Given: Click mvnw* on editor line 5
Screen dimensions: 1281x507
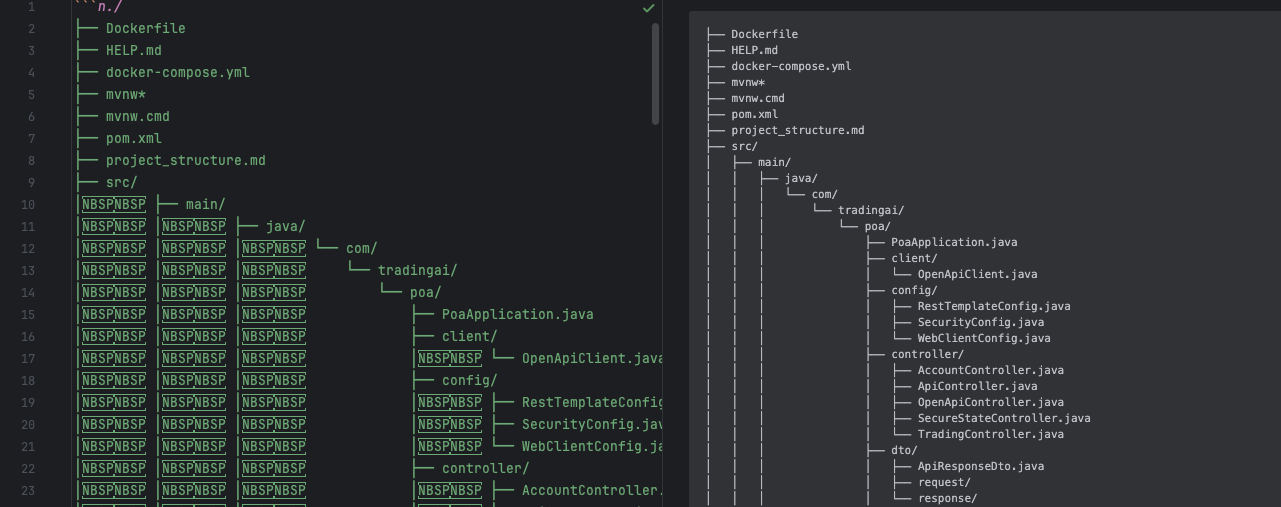Looking at the screenshot, I should [x=126, y=94].
